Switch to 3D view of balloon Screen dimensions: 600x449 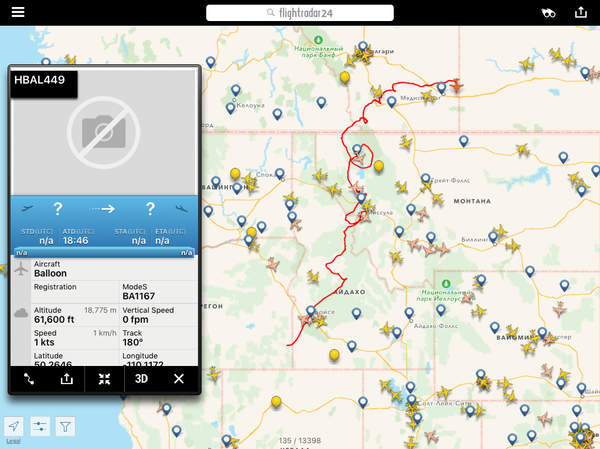click(x=142, y=379)
